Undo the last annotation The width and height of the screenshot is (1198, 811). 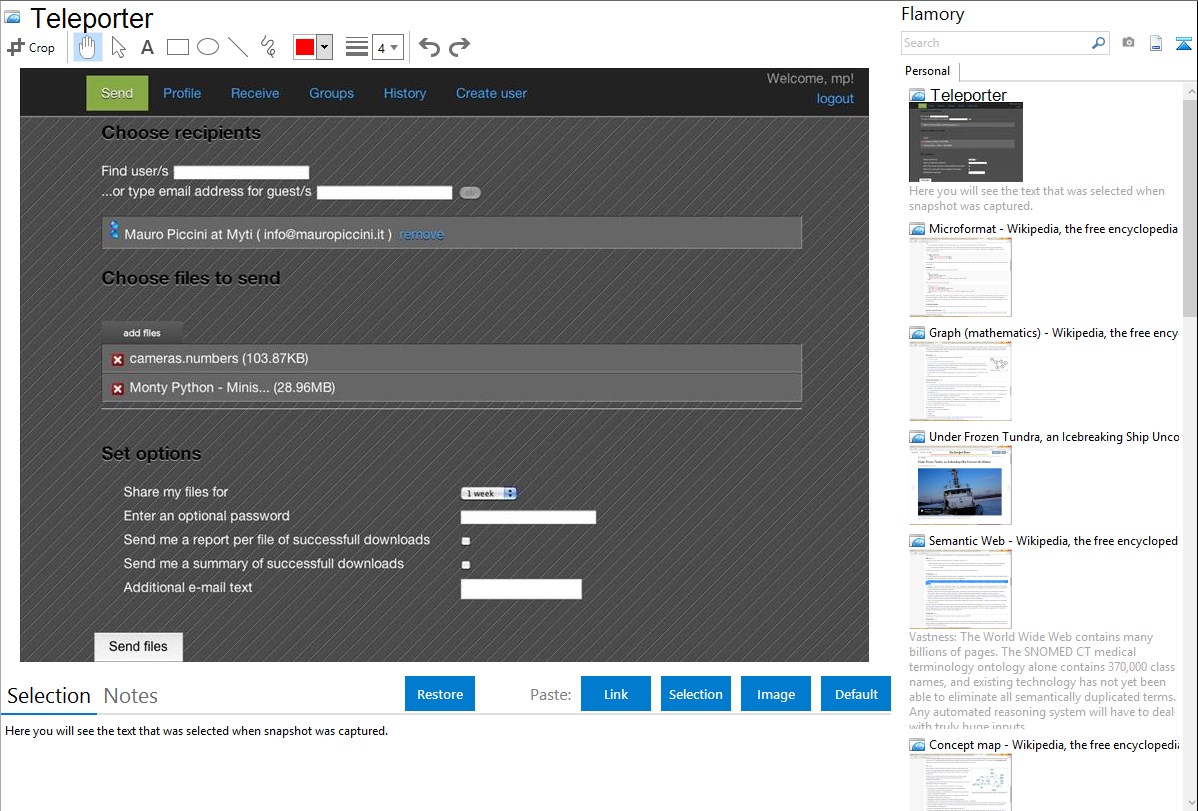click(x=429, y=47)
